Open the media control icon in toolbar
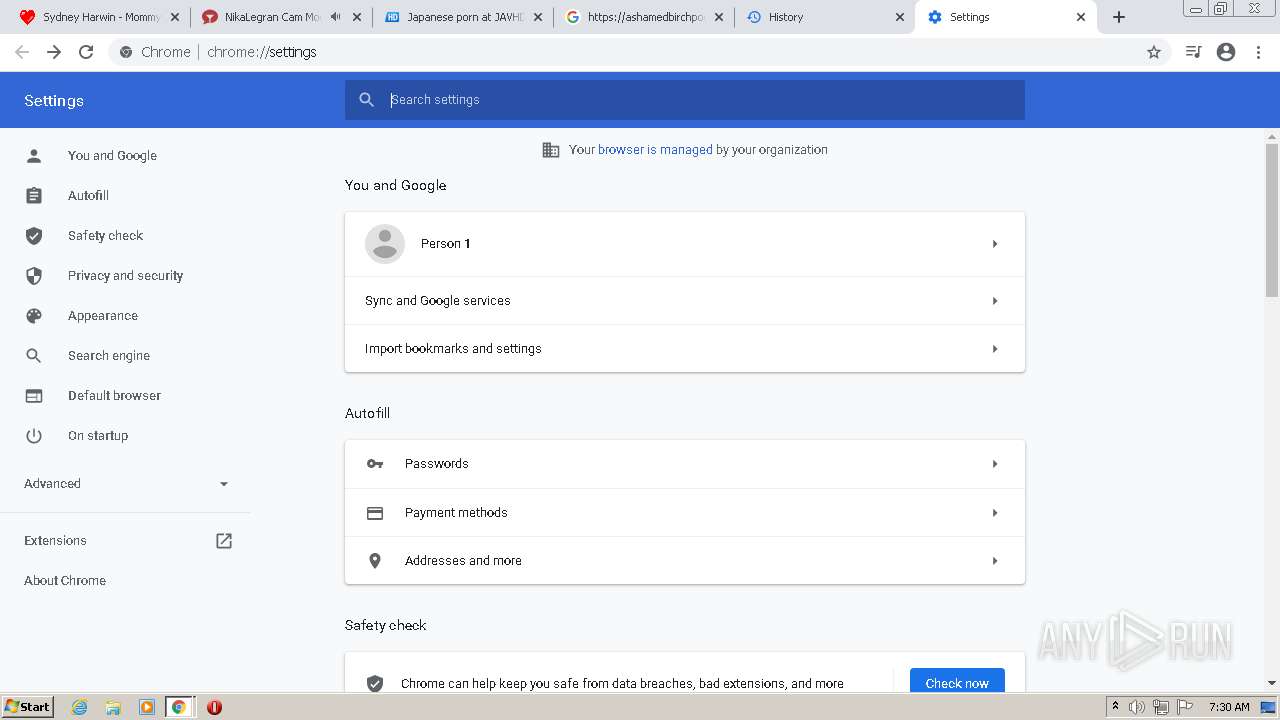 (1193, 52)
